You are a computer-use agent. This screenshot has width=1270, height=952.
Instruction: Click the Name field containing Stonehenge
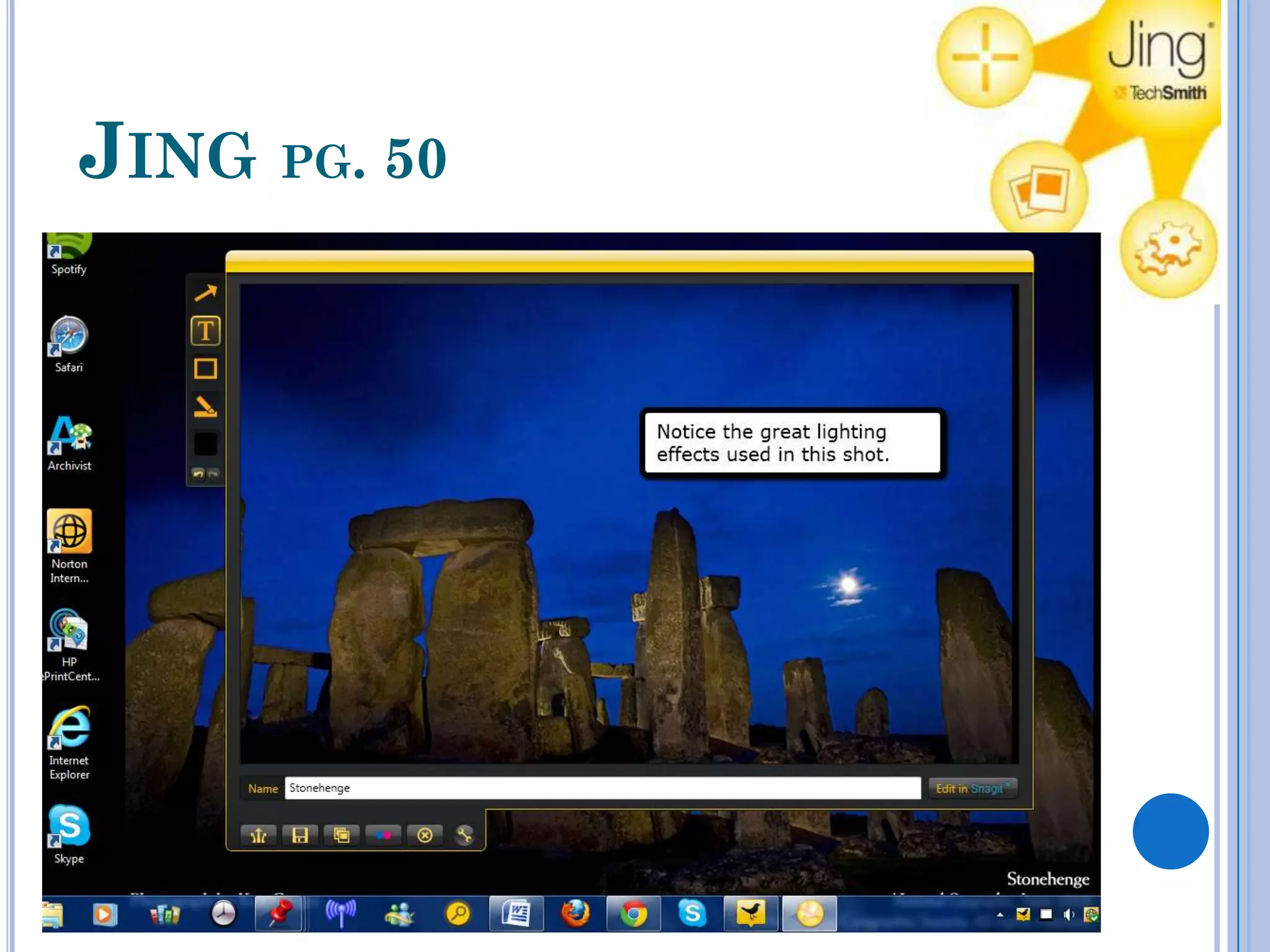pos(602,788)
